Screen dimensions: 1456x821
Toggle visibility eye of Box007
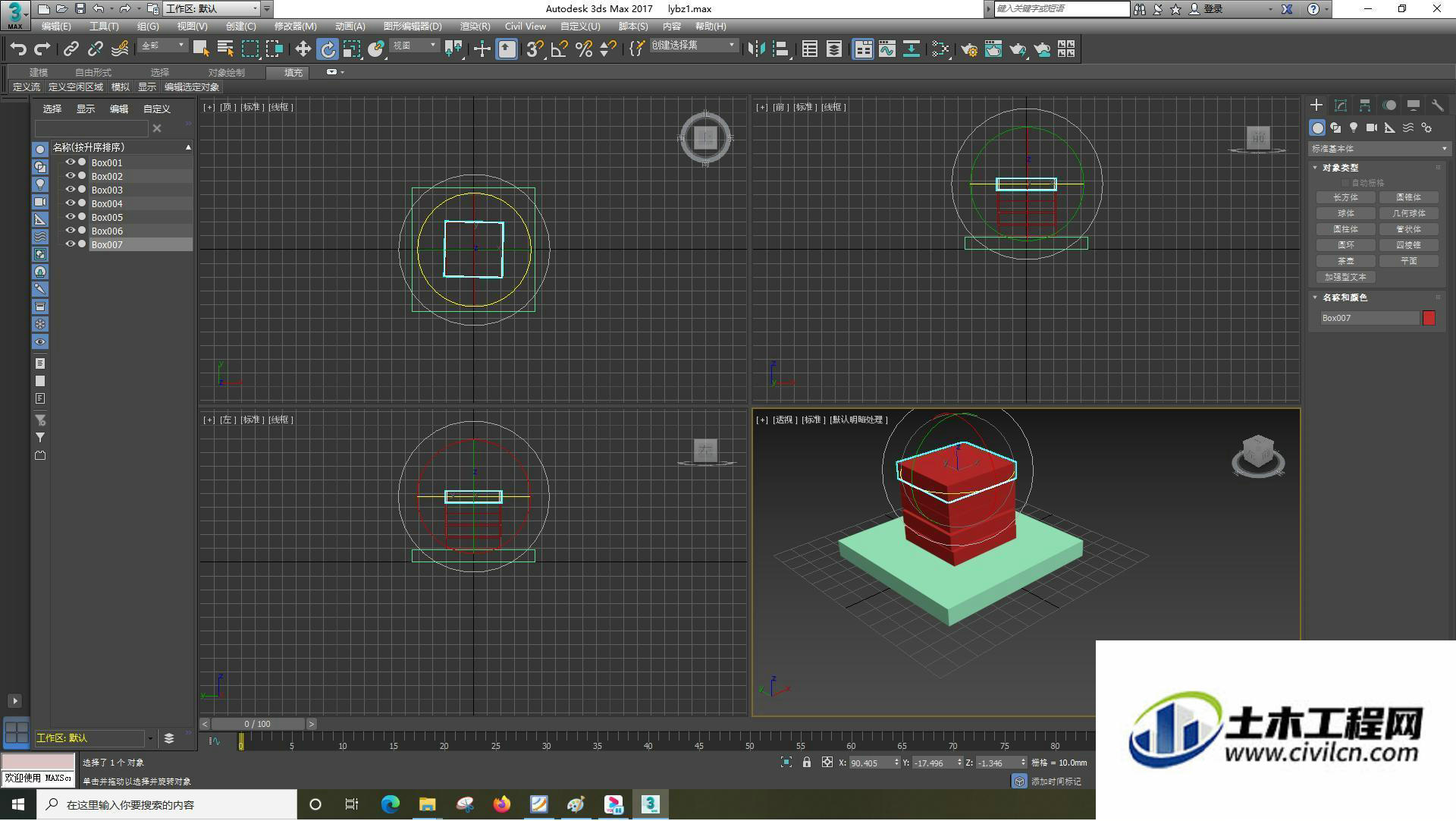click(70, 244)
